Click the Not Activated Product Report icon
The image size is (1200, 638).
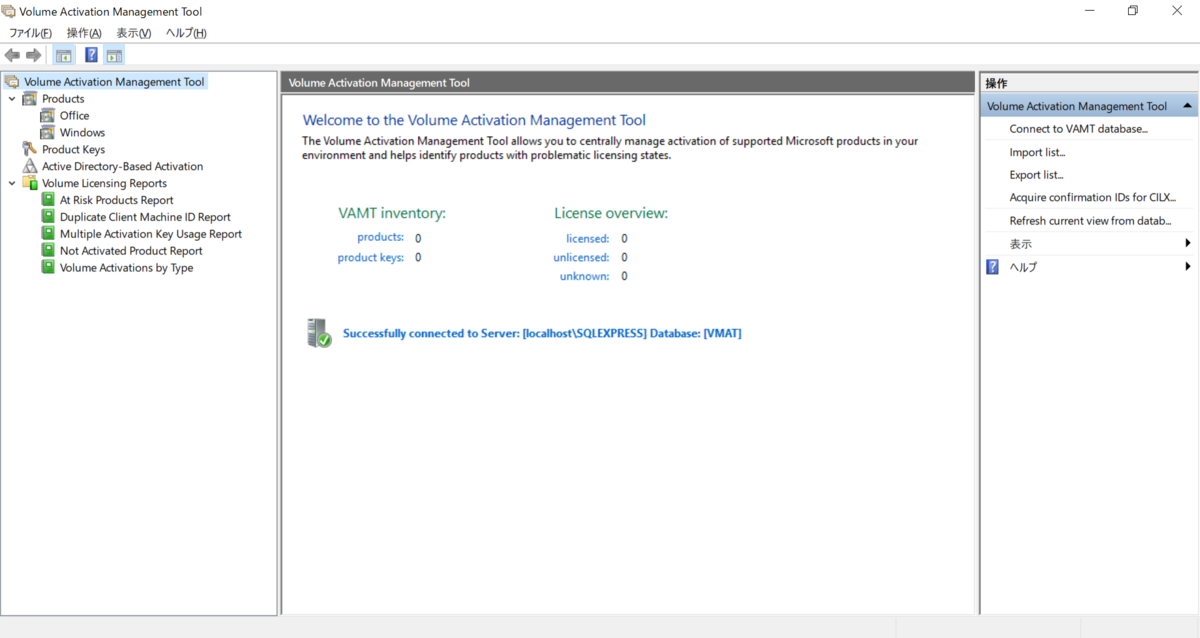48,251
